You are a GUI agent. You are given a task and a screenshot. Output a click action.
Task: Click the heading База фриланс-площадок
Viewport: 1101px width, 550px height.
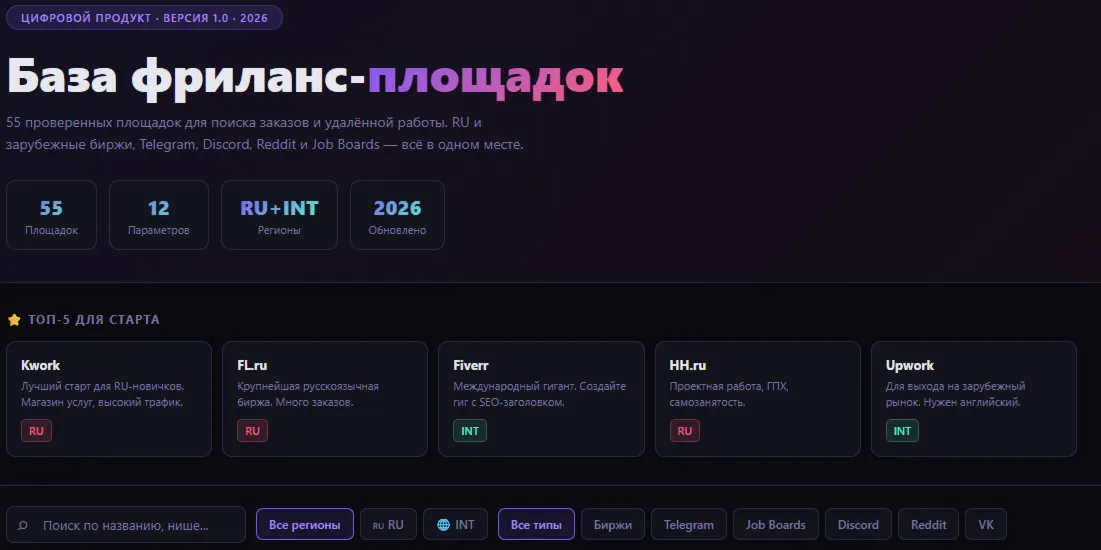(315, 76)
